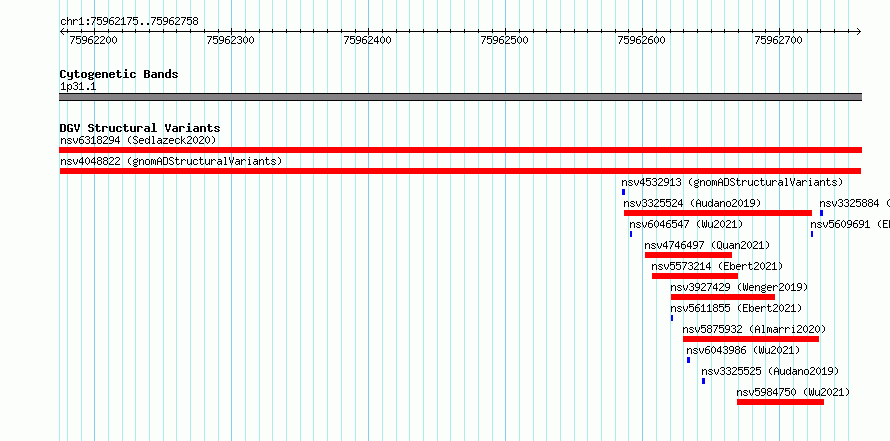Viewport: 890px width, 441px height.
Task: Select the red bar under nsv5573214
Action: (695, 276)
